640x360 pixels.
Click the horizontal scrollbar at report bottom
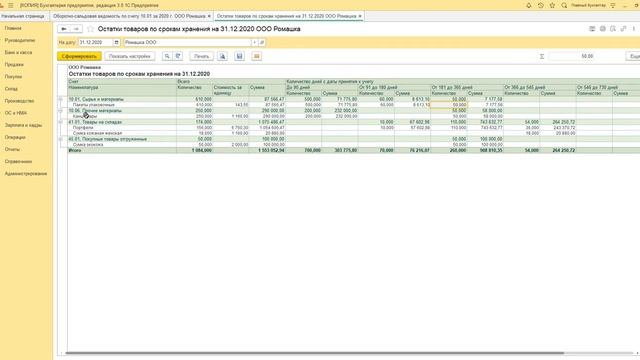[x=314, y=353]
